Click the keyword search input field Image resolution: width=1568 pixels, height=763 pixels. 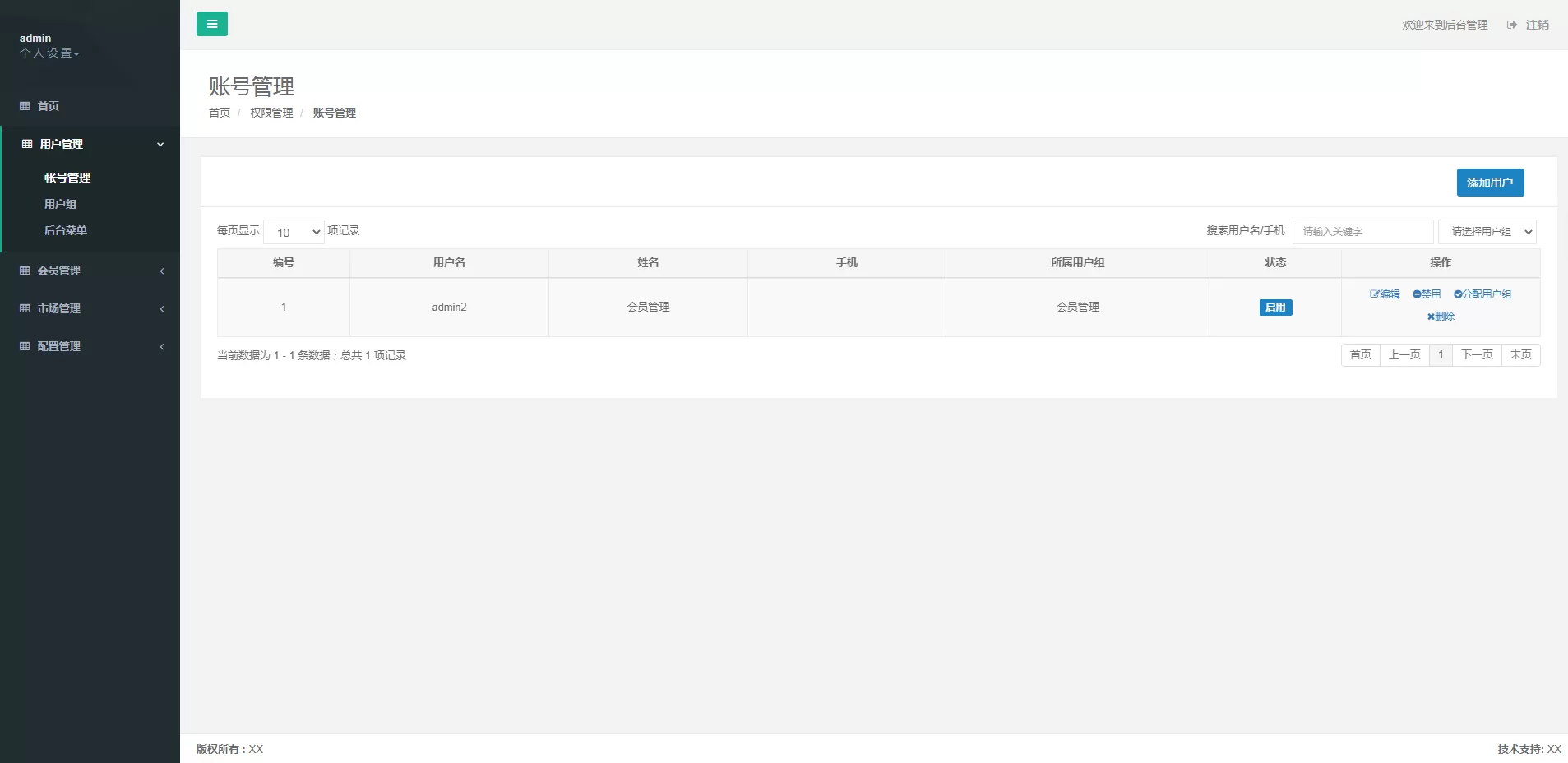click(1362, 232)
